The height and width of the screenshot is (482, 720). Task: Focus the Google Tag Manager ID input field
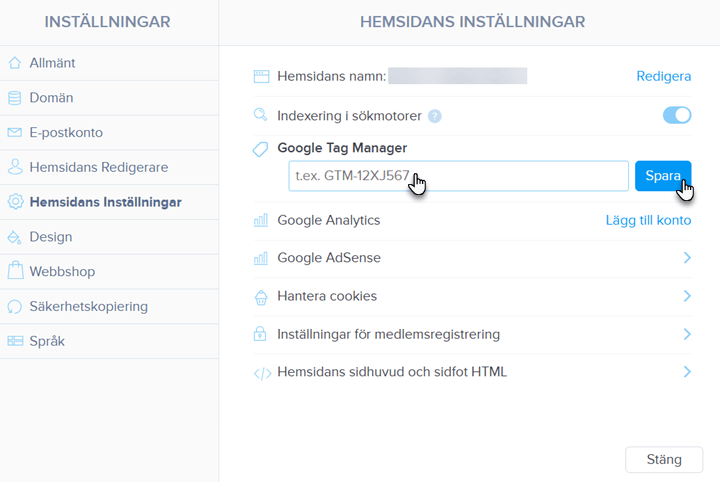(458, 176)
